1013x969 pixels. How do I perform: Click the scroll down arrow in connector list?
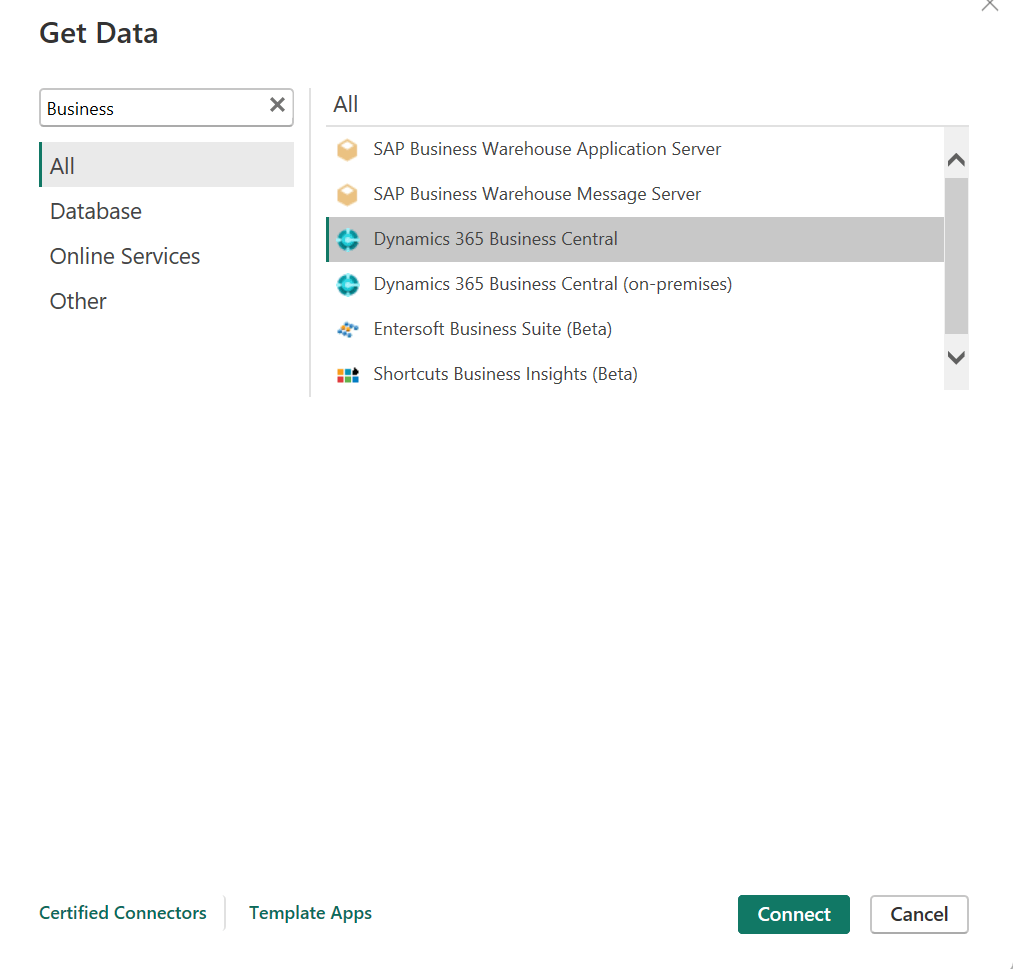point(956,357)
